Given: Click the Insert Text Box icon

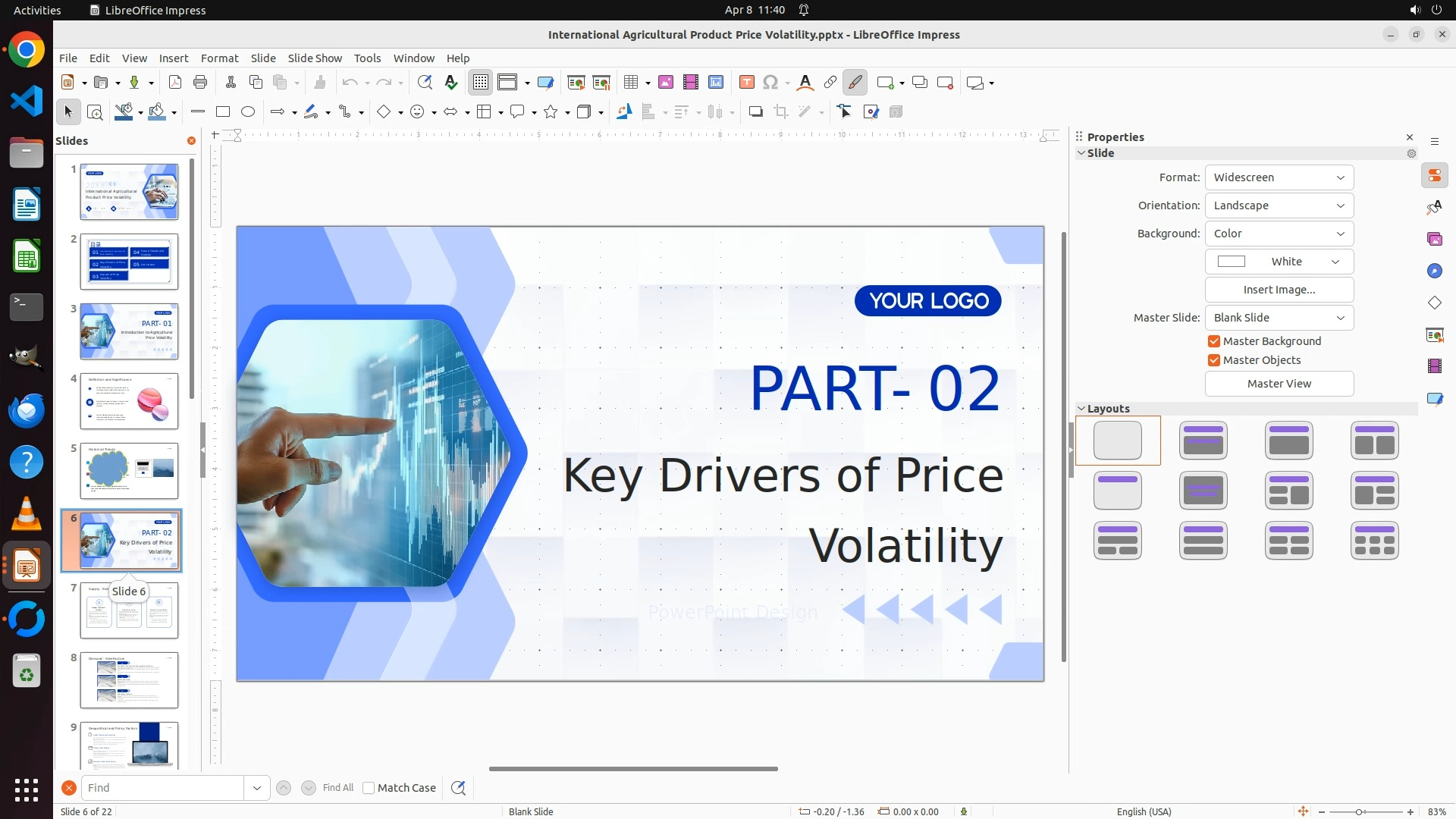Looking at the screenshot, I should (x=747, y=83).
